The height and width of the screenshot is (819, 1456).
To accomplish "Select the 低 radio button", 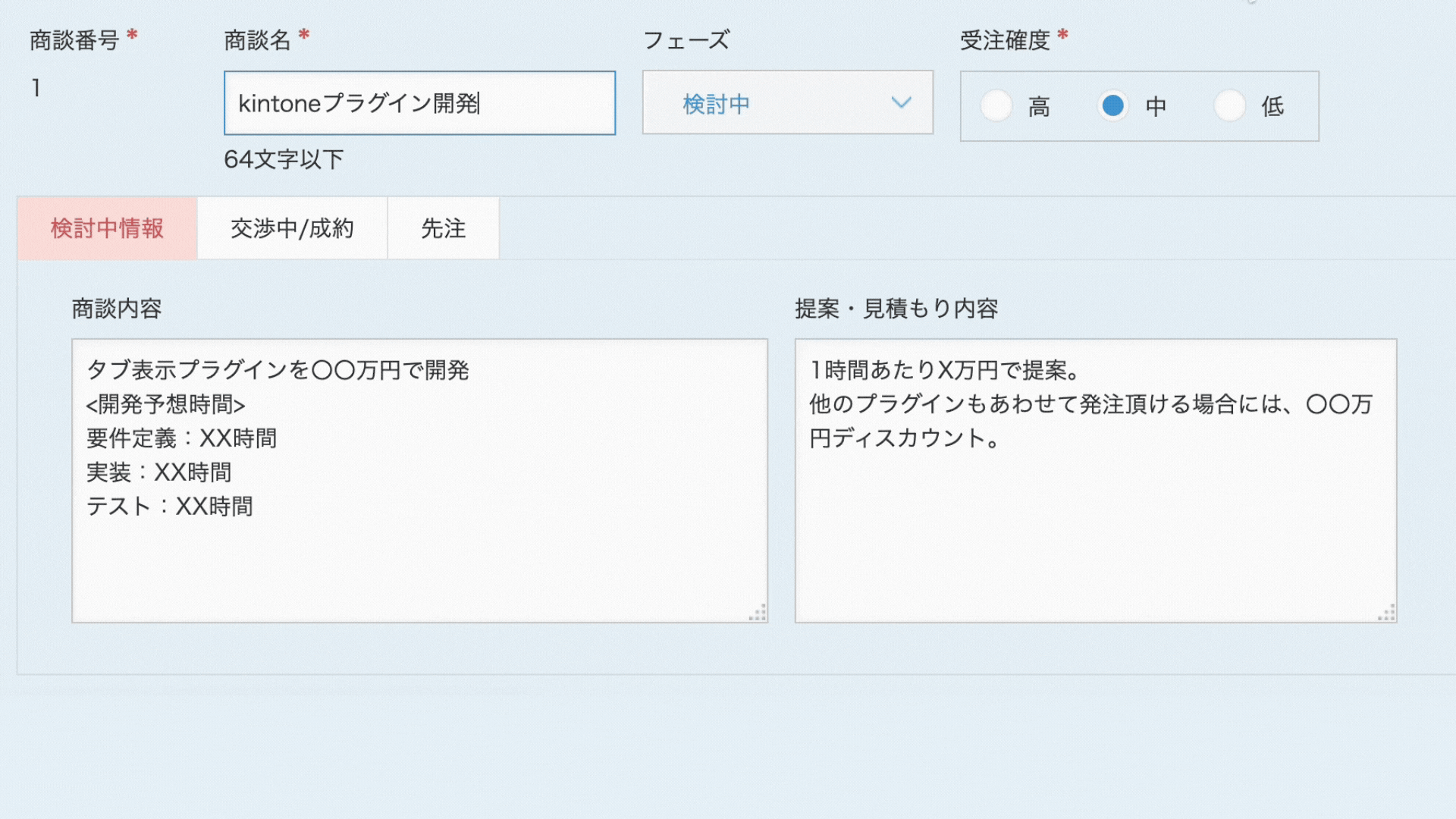I will coord(1229,105).
